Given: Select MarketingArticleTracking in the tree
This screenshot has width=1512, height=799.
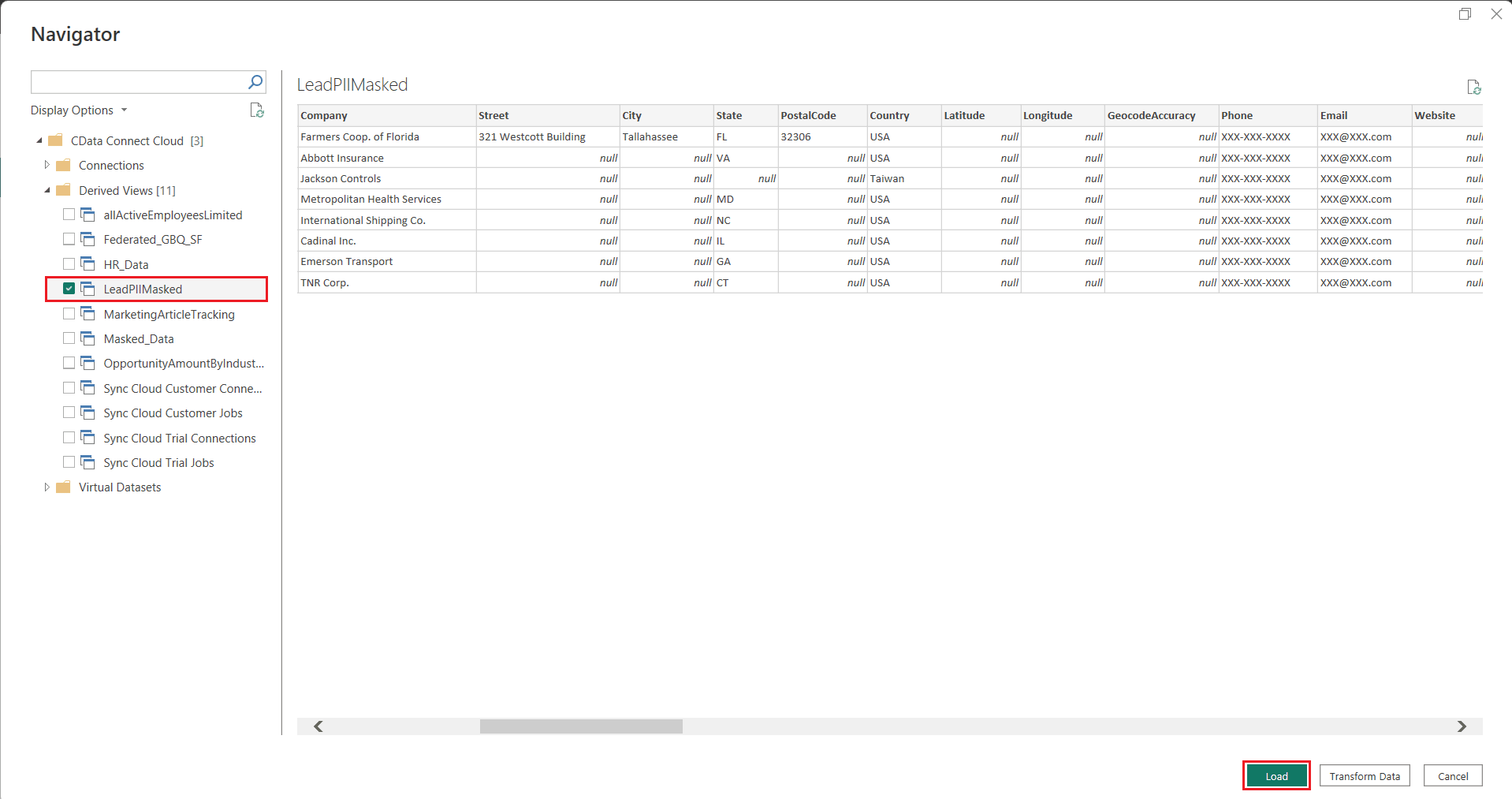Looking at the screenshot, I should (169, 314).
